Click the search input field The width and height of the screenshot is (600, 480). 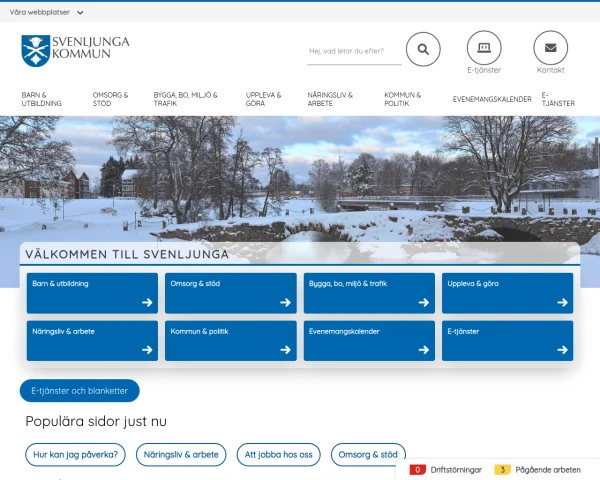coord(353,51)
